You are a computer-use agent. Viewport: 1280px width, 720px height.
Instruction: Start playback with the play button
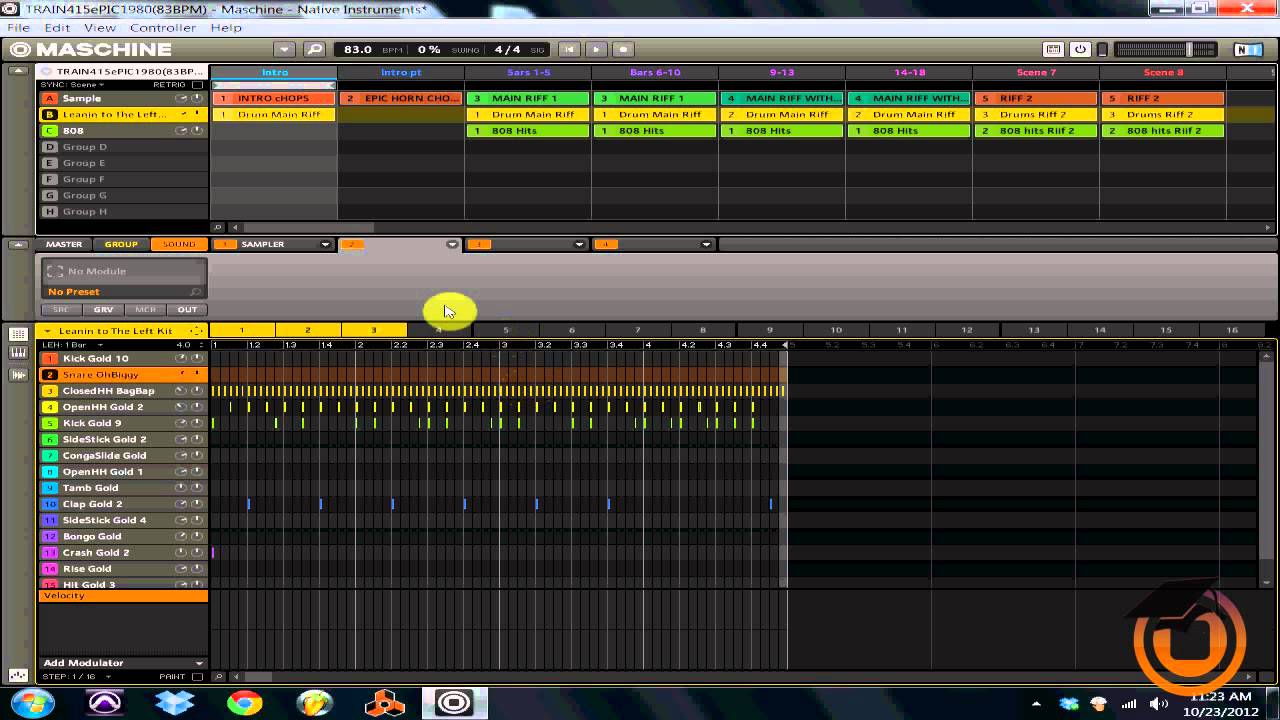[x=596, y=49]
